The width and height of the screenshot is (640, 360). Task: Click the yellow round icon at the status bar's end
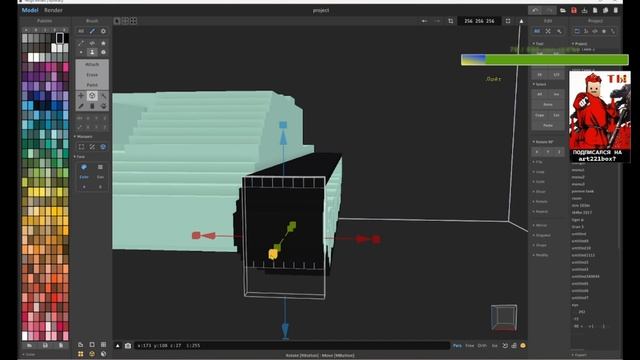523,346
